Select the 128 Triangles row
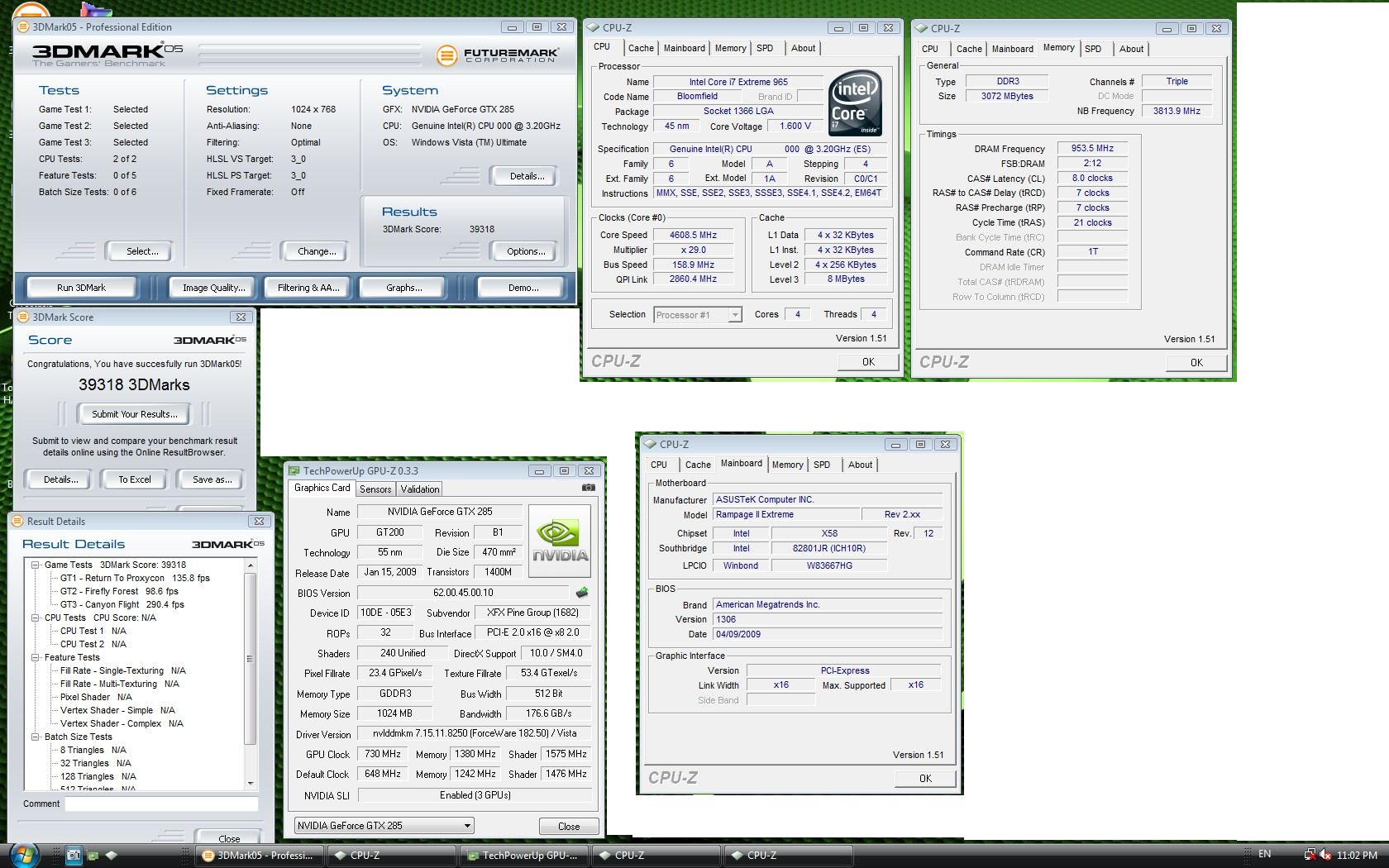 [x=98, y=776]
